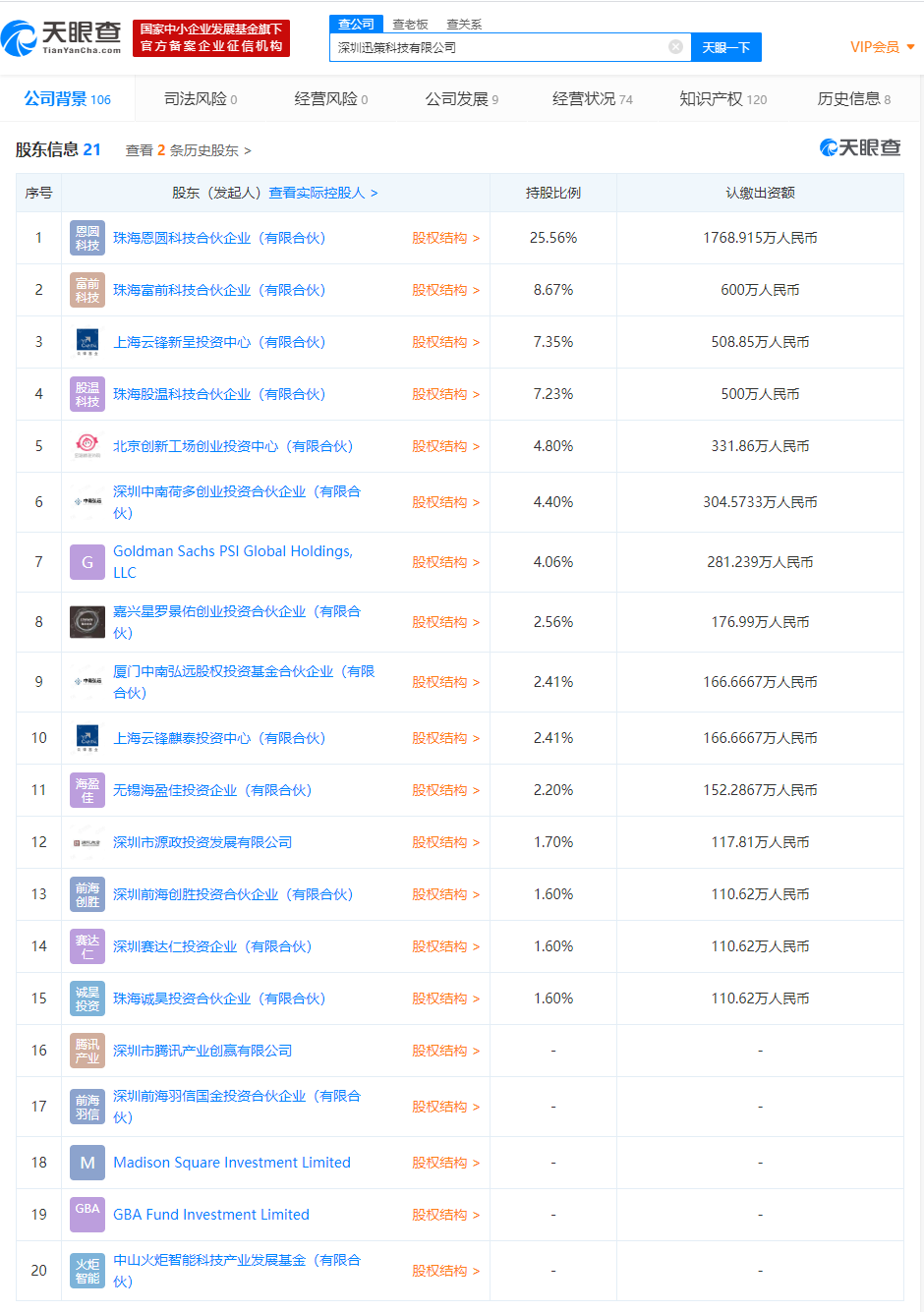Click the 国家中小企业发展基金旗下 red banner
The width and height of the screenshot is (924, 1312).
coord(211,38)
